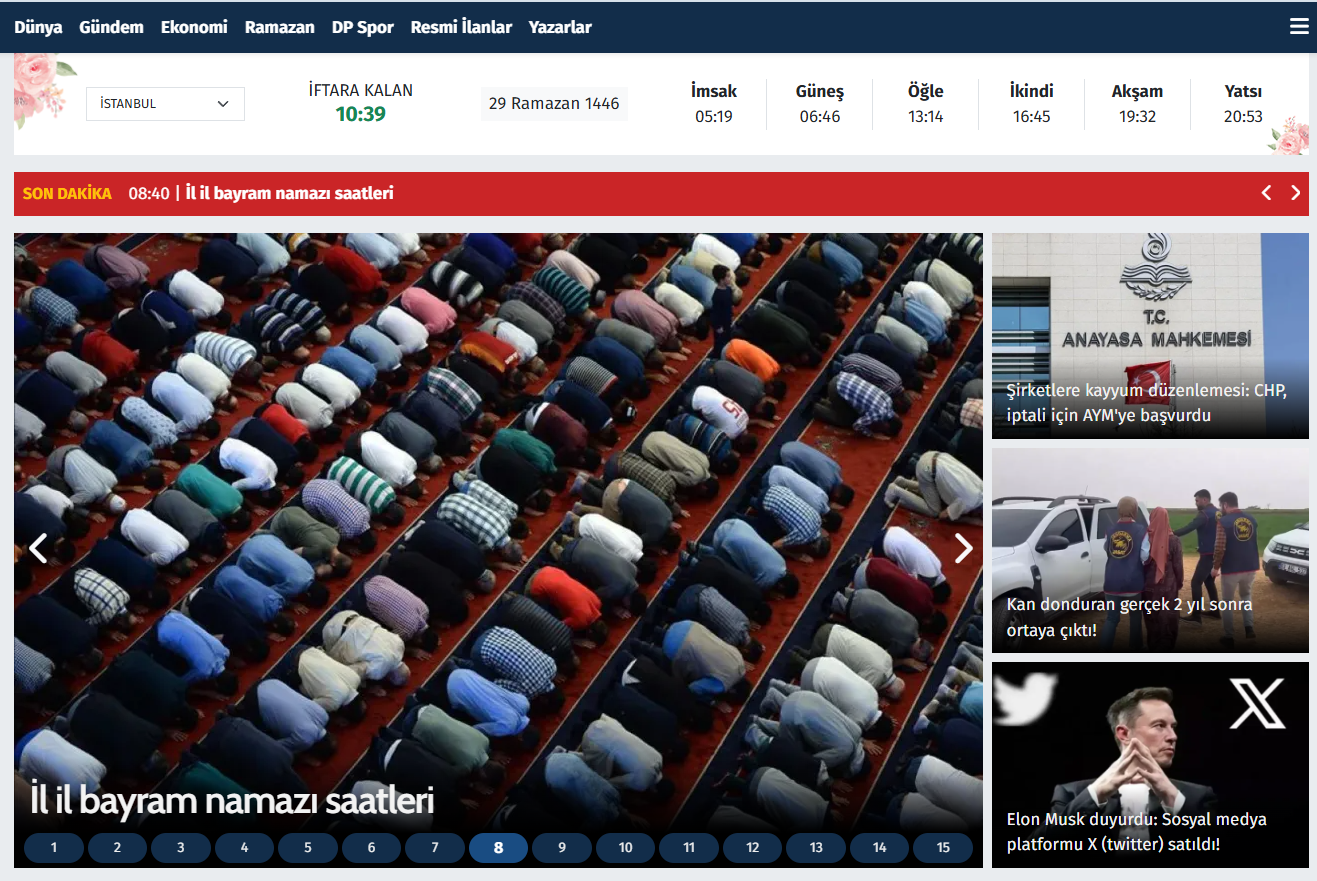Switch to slide 9 in carousel
The width and height of the screenshot is (1317, 881).
pos(562,848)
